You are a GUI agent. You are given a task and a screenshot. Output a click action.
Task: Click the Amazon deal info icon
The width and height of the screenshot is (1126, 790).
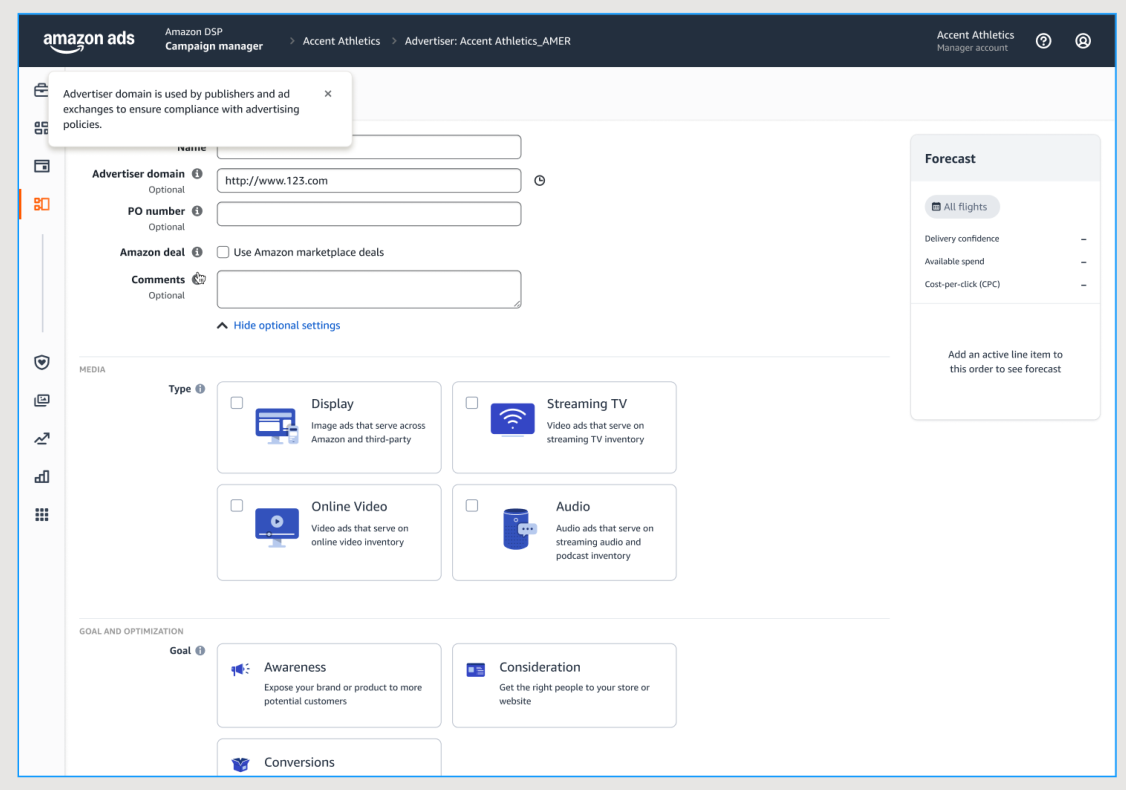point(197,251)
